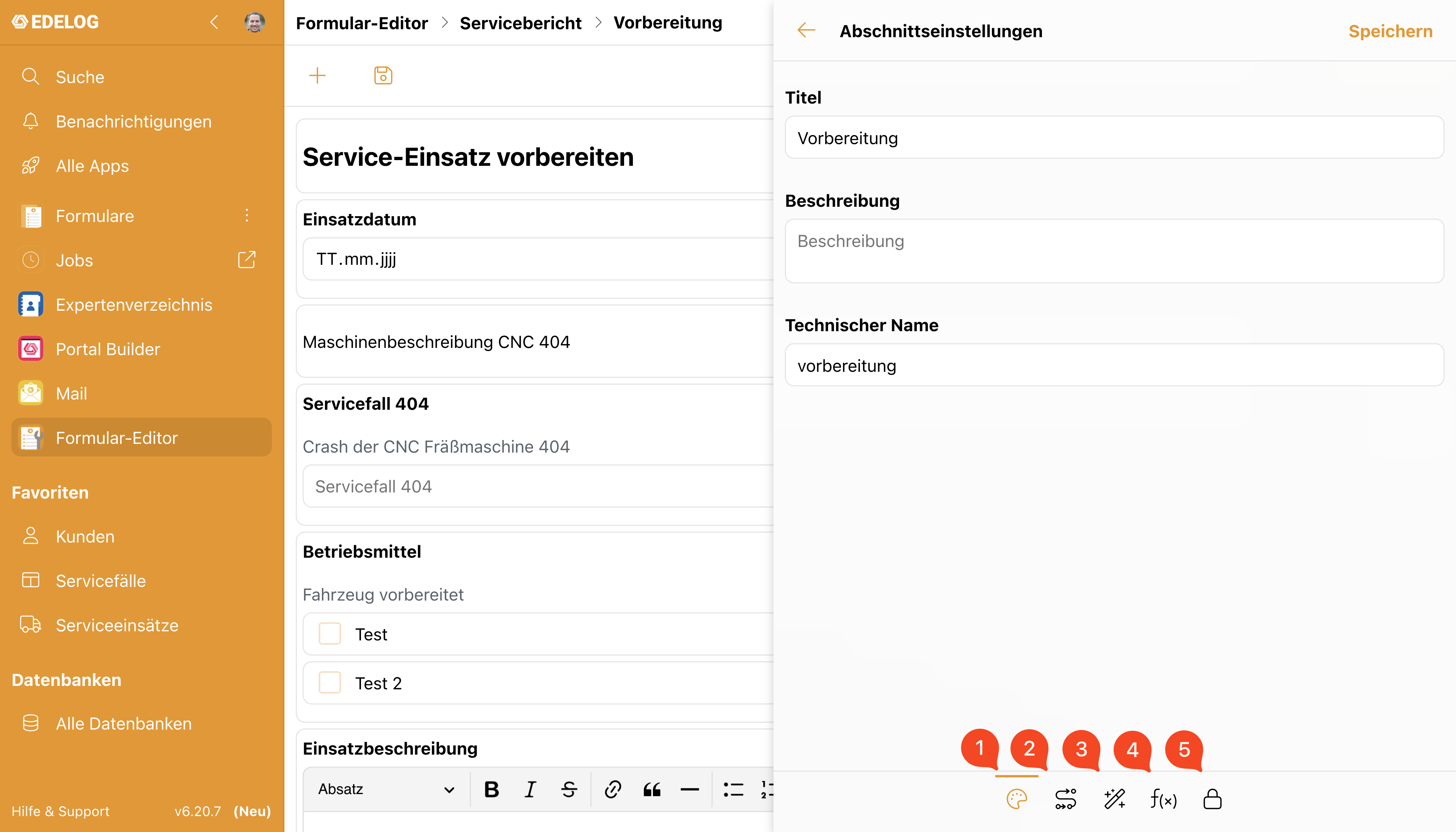
Task: Open Formulare three-dot options menu
Action: (247, 215)
